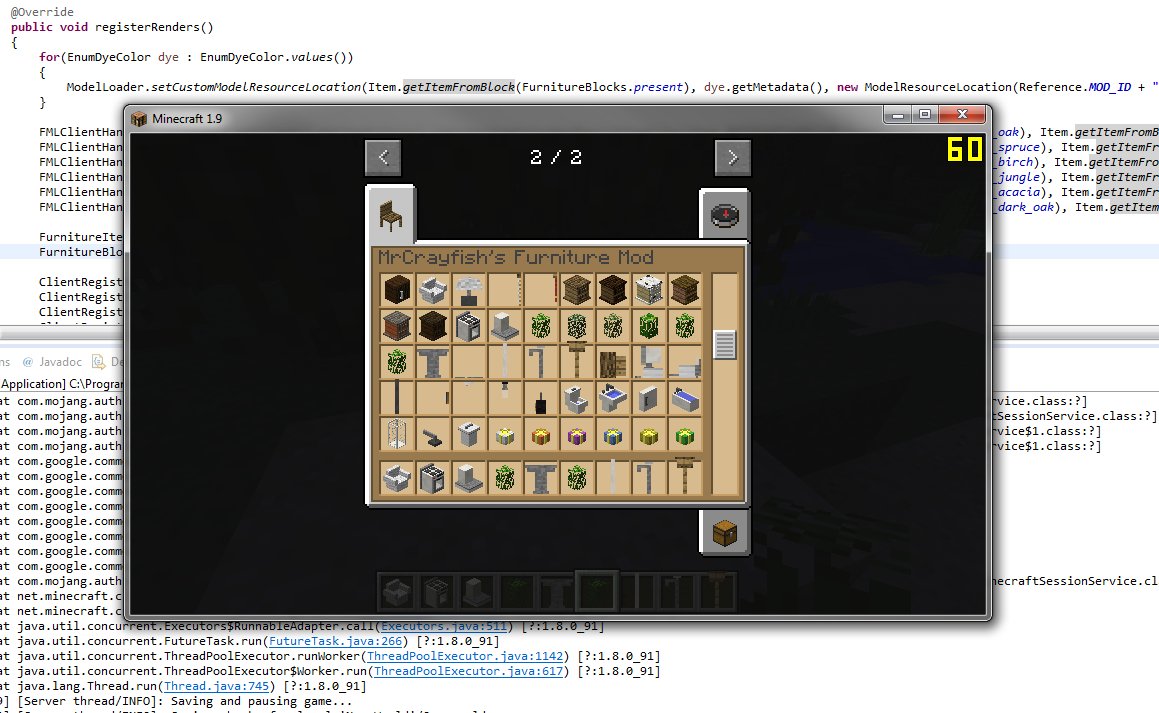Viewport: 1159px width, 713px height.
Task: Pick the stone bird bath in the item grid
Action: point(432,362)
